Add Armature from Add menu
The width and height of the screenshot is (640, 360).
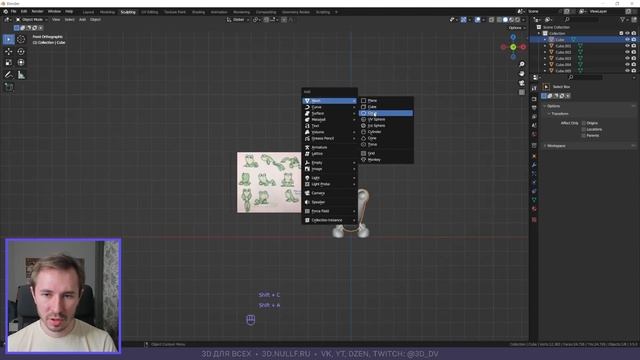click(329, 147)
